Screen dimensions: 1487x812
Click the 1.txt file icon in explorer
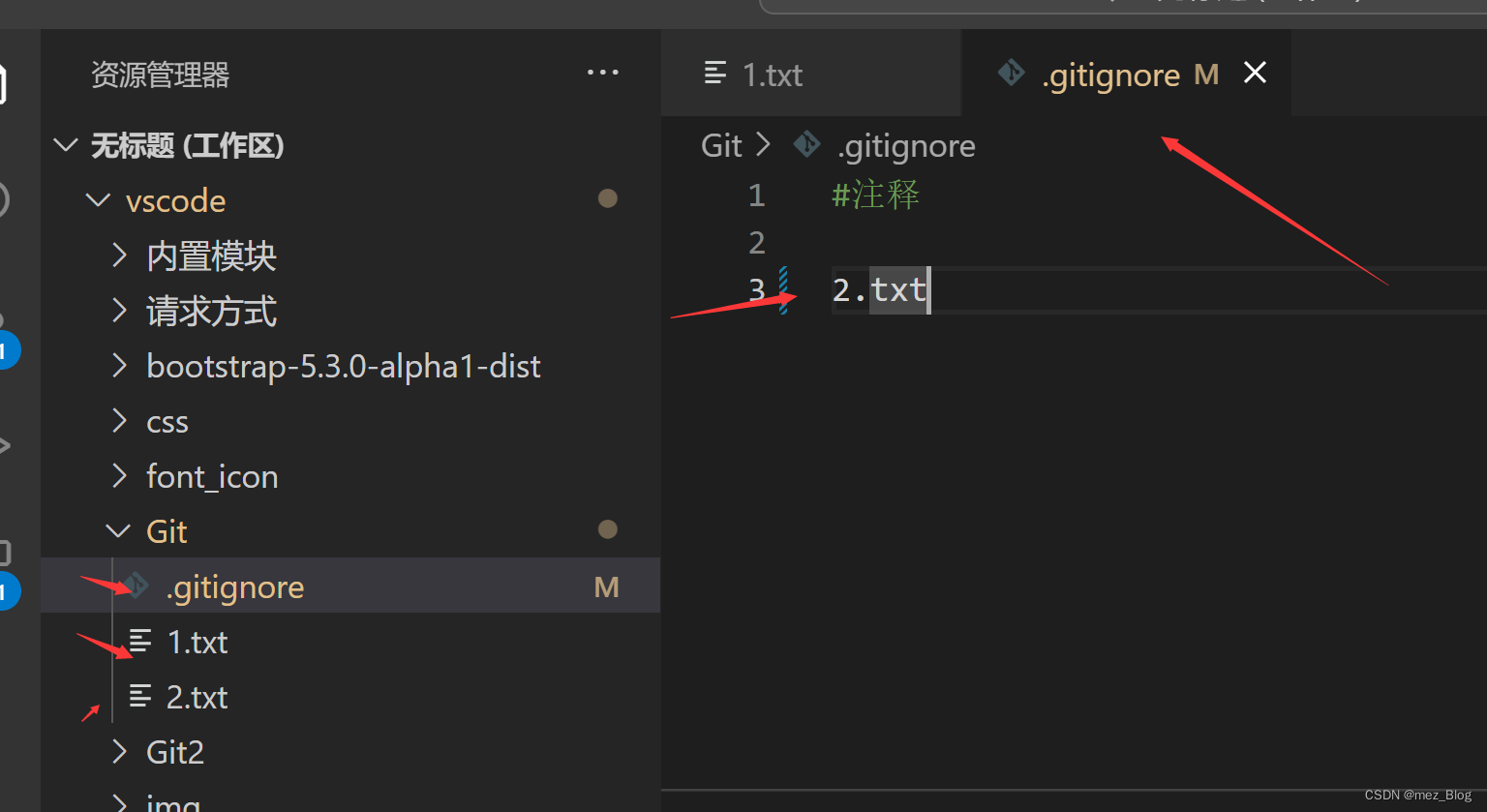(140, 641)
